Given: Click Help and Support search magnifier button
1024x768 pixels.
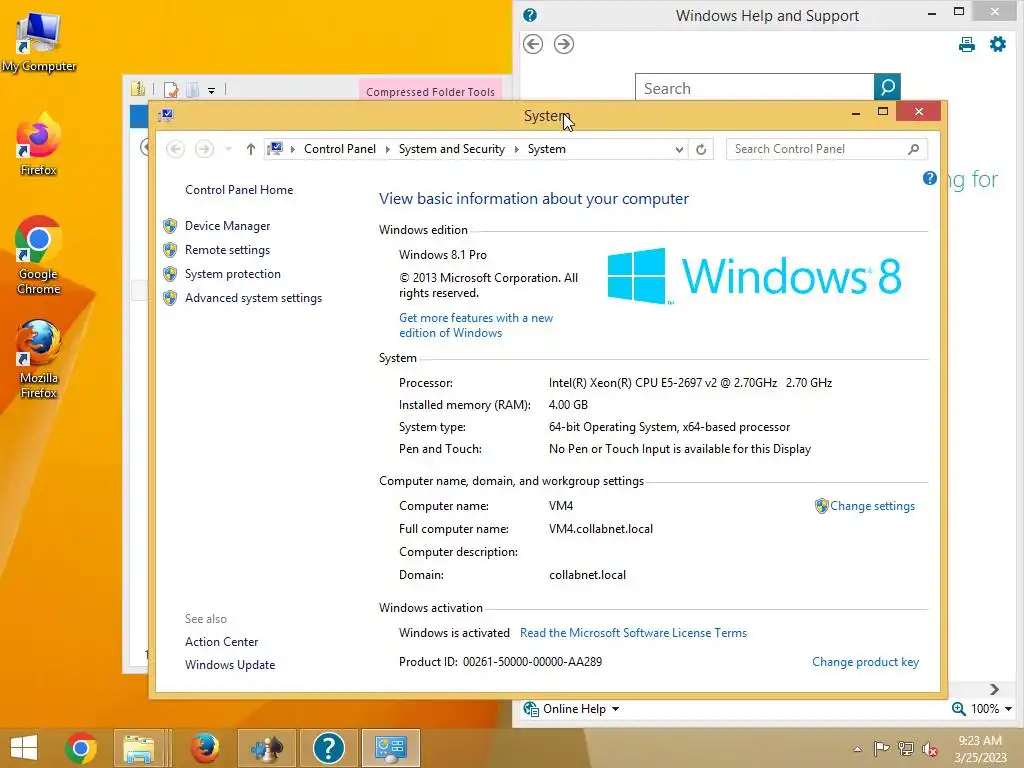Looking at the screenshot, I should click(x=888, y=88).
